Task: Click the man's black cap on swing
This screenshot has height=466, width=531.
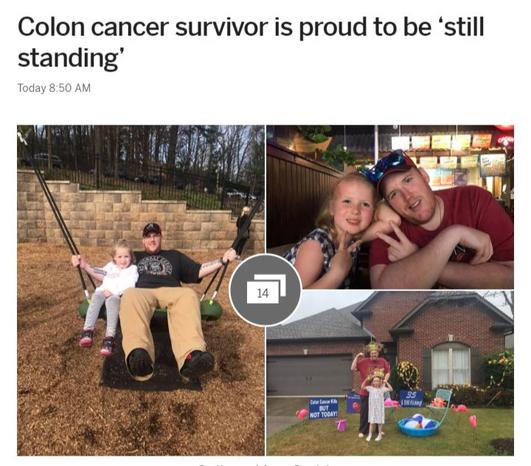Action: pyautogui.click(x=152, y=229)
